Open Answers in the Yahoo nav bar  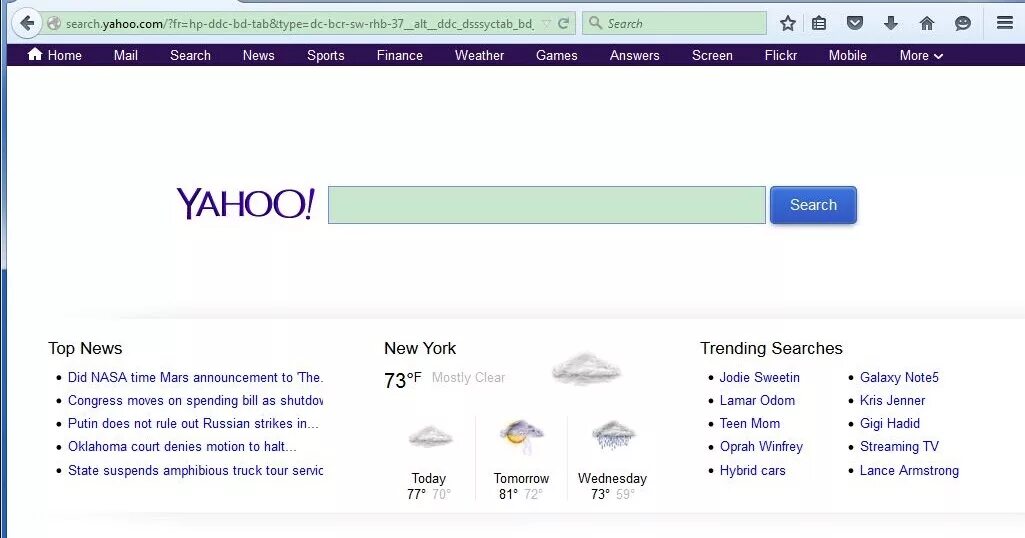point(634,56)
